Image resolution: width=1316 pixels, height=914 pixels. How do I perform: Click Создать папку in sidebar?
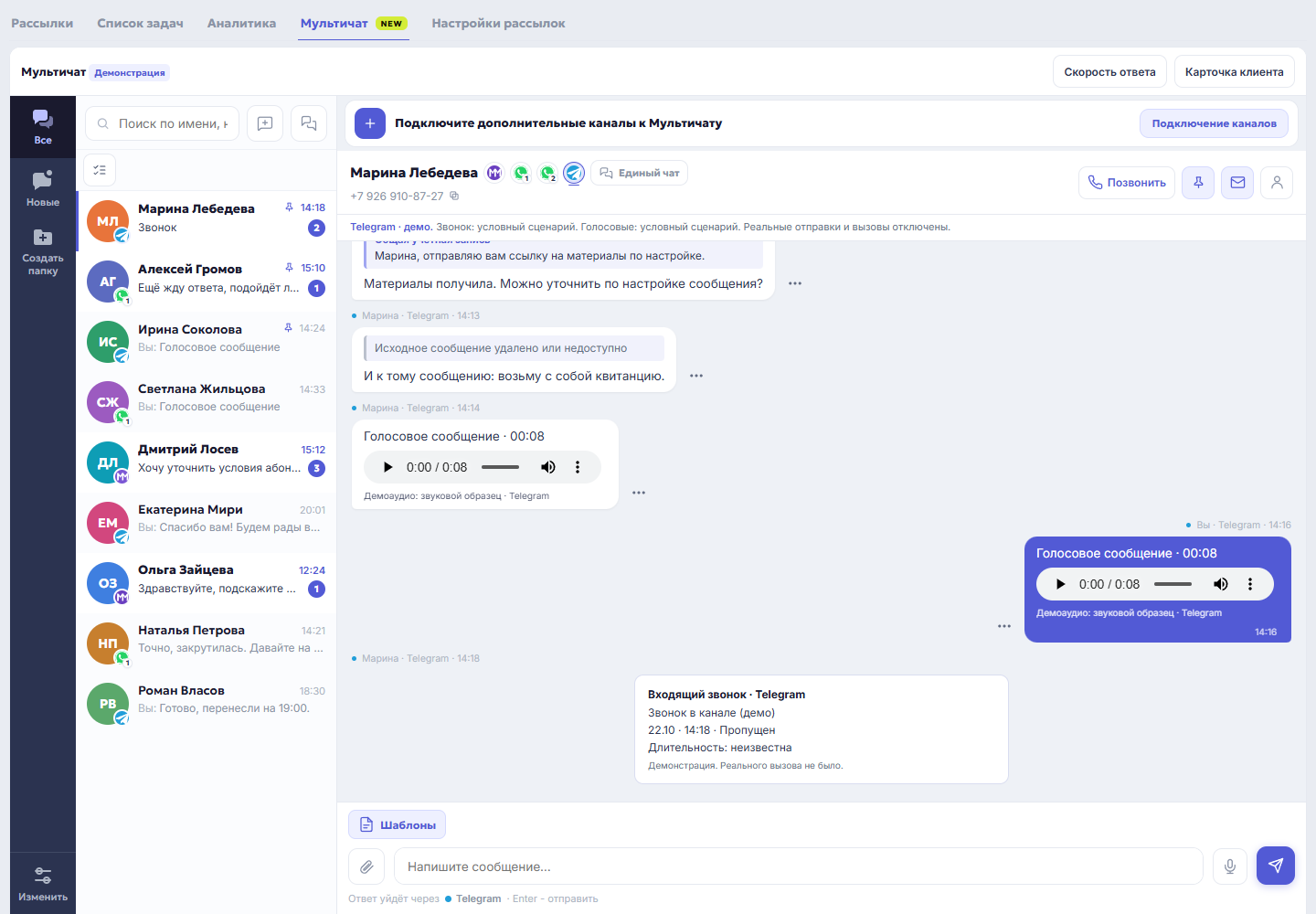43,251
